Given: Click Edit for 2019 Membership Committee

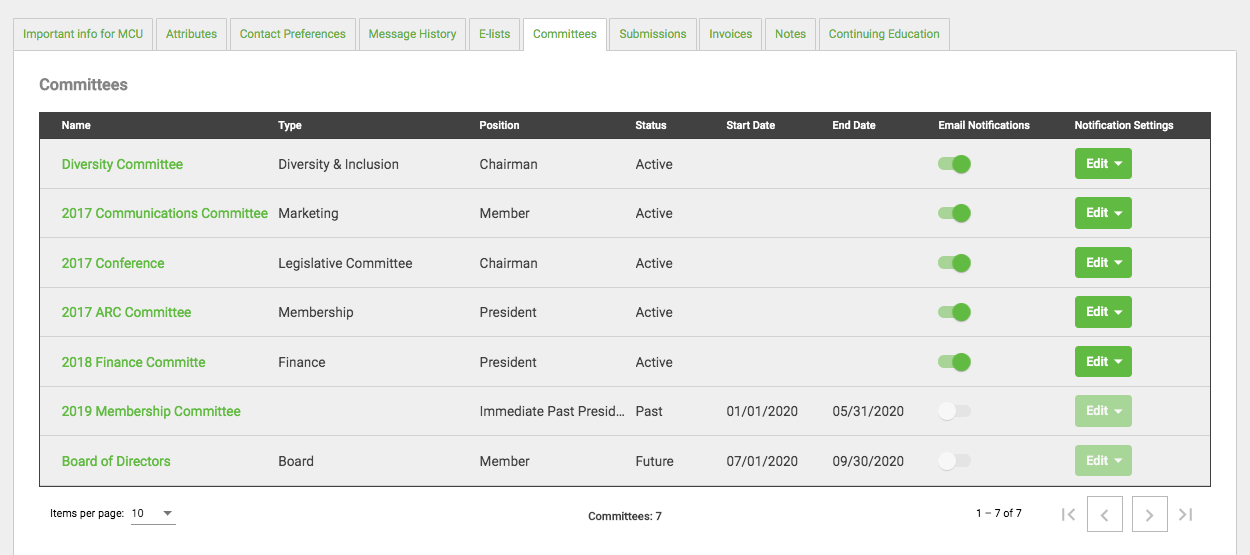Looking at the screenshot, I should pyautogui.click(x=1103, y=411).
